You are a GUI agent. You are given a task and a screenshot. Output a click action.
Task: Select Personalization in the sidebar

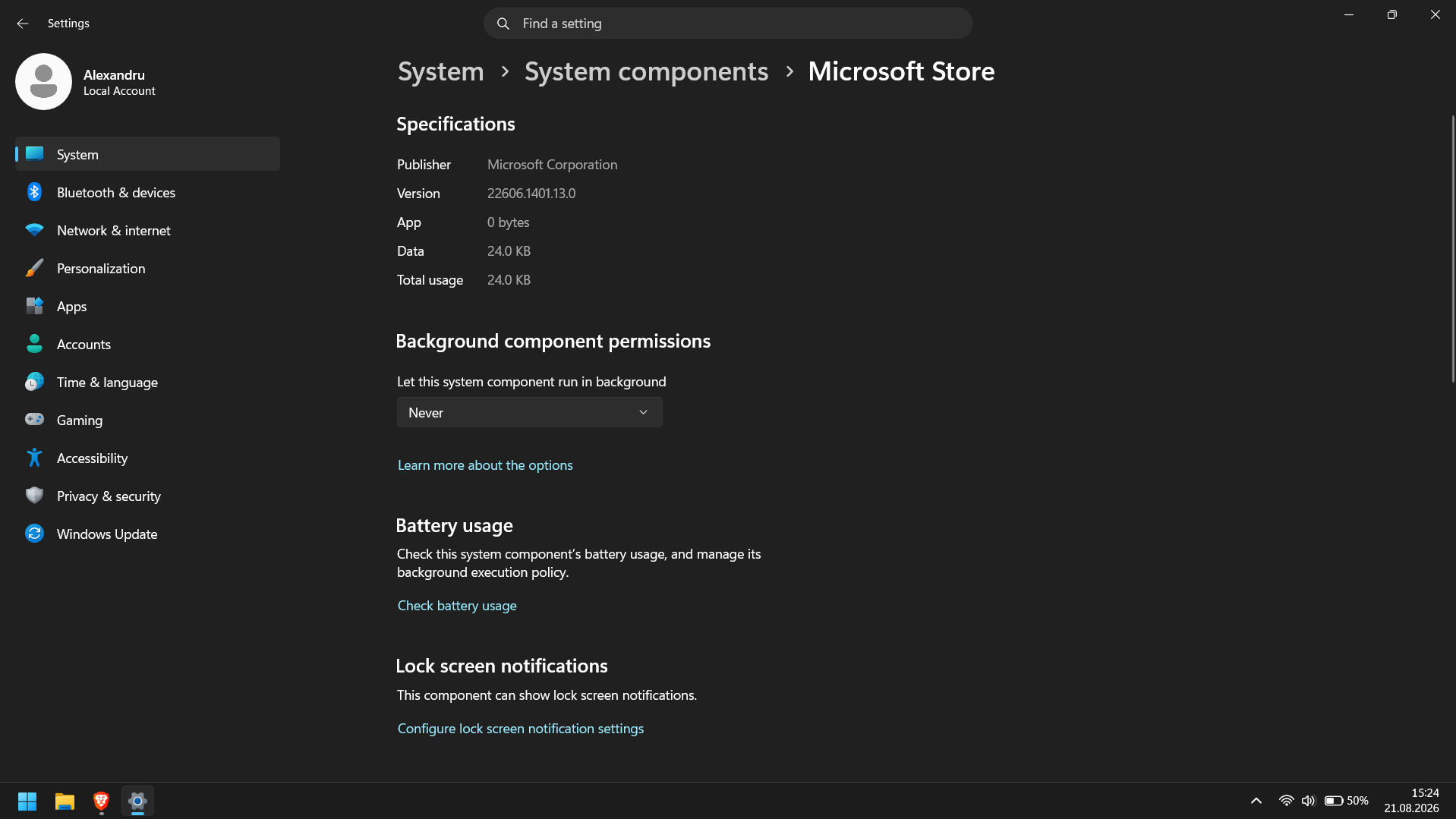tap(147, 268)
